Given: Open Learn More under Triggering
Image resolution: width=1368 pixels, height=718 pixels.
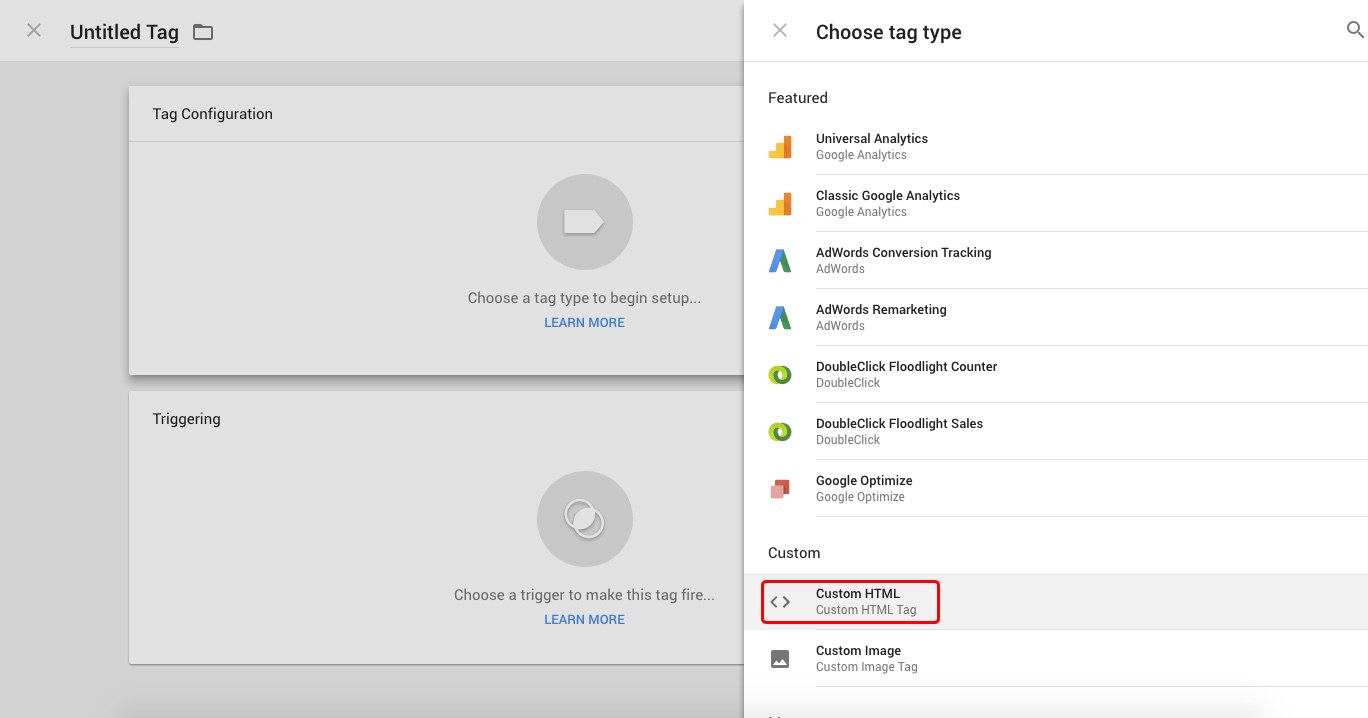Looking at the screenshot, I should pos(584,620).
